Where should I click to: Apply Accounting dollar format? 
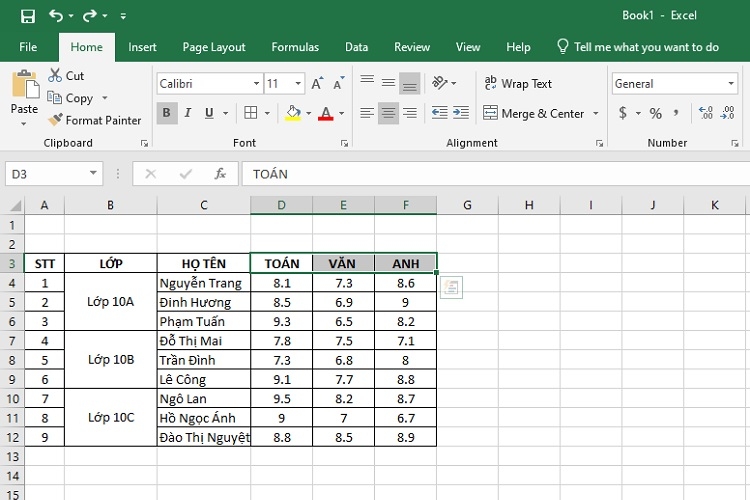click(623, 113)
